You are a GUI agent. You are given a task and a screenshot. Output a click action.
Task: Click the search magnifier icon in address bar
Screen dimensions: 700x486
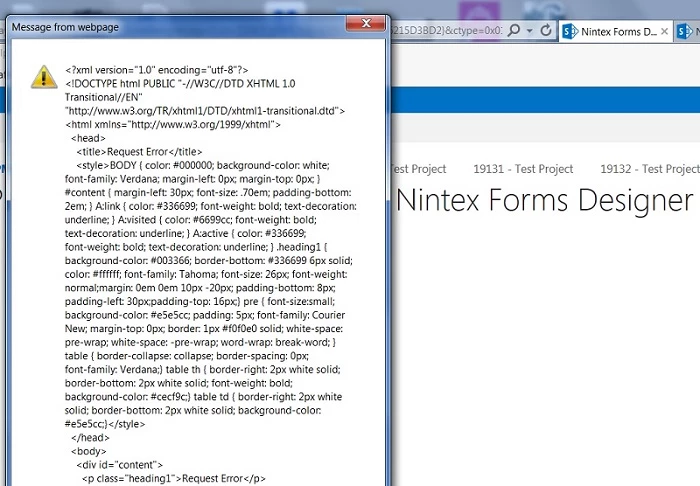click(514, 31)
